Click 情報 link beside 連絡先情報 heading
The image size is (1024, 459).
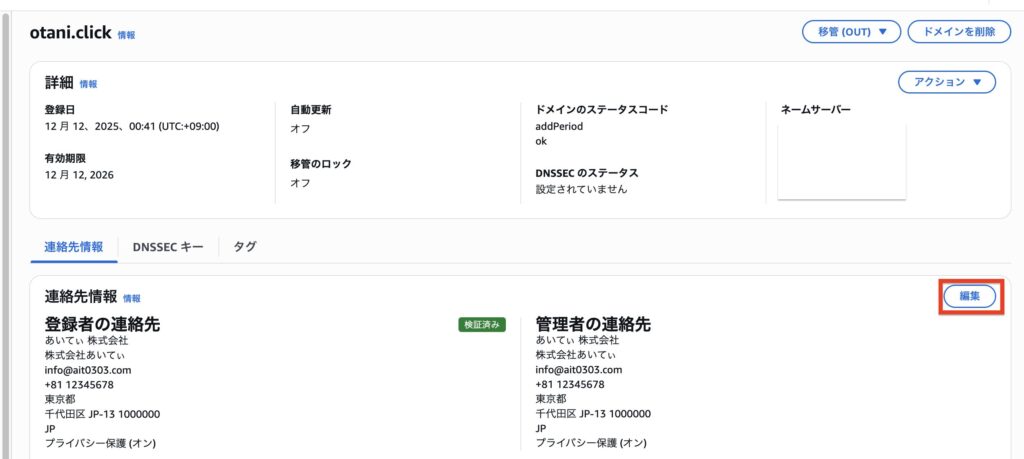132,298
